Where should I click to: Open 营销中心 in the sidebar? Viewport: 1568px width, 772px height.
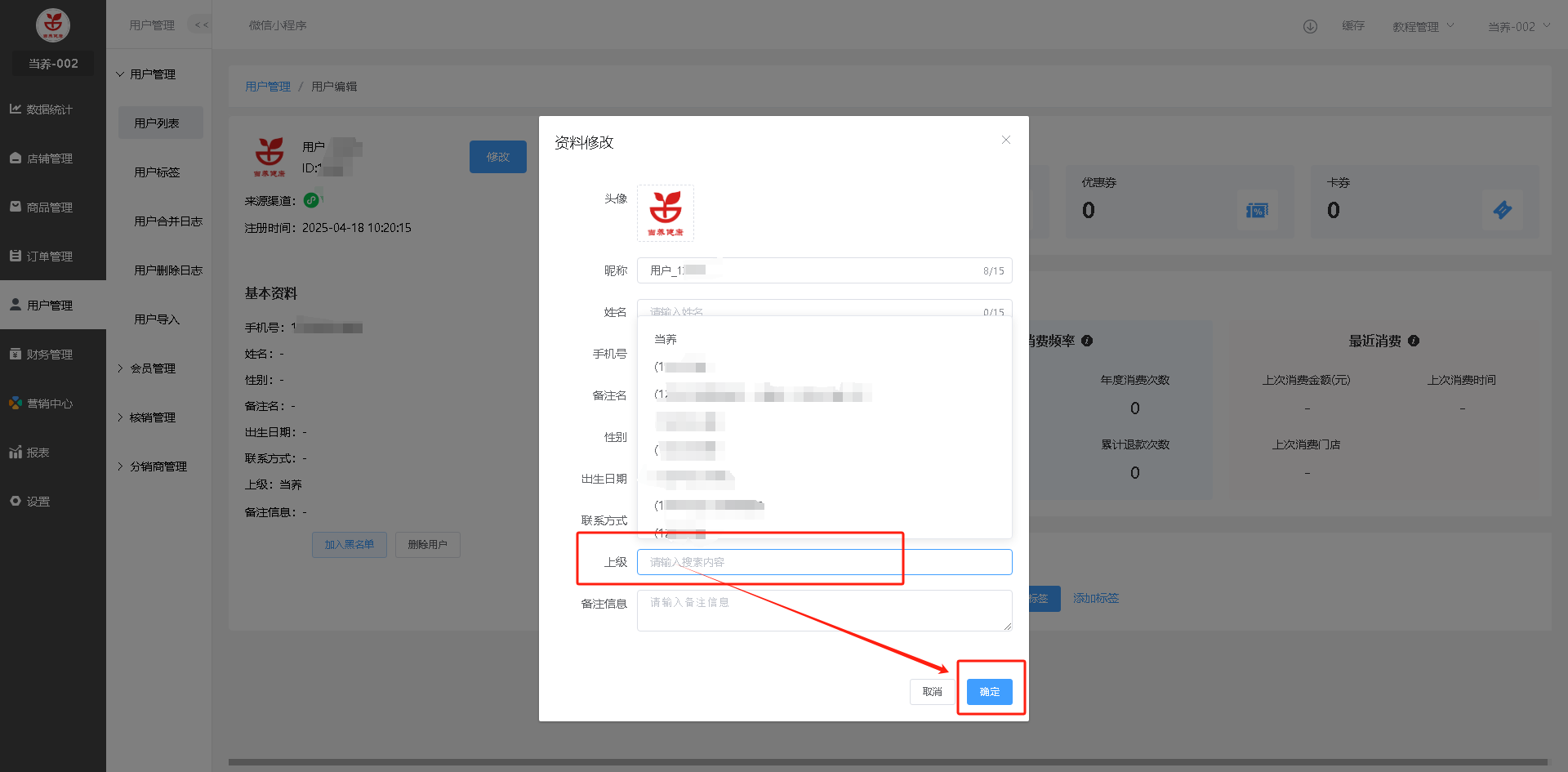49,404
